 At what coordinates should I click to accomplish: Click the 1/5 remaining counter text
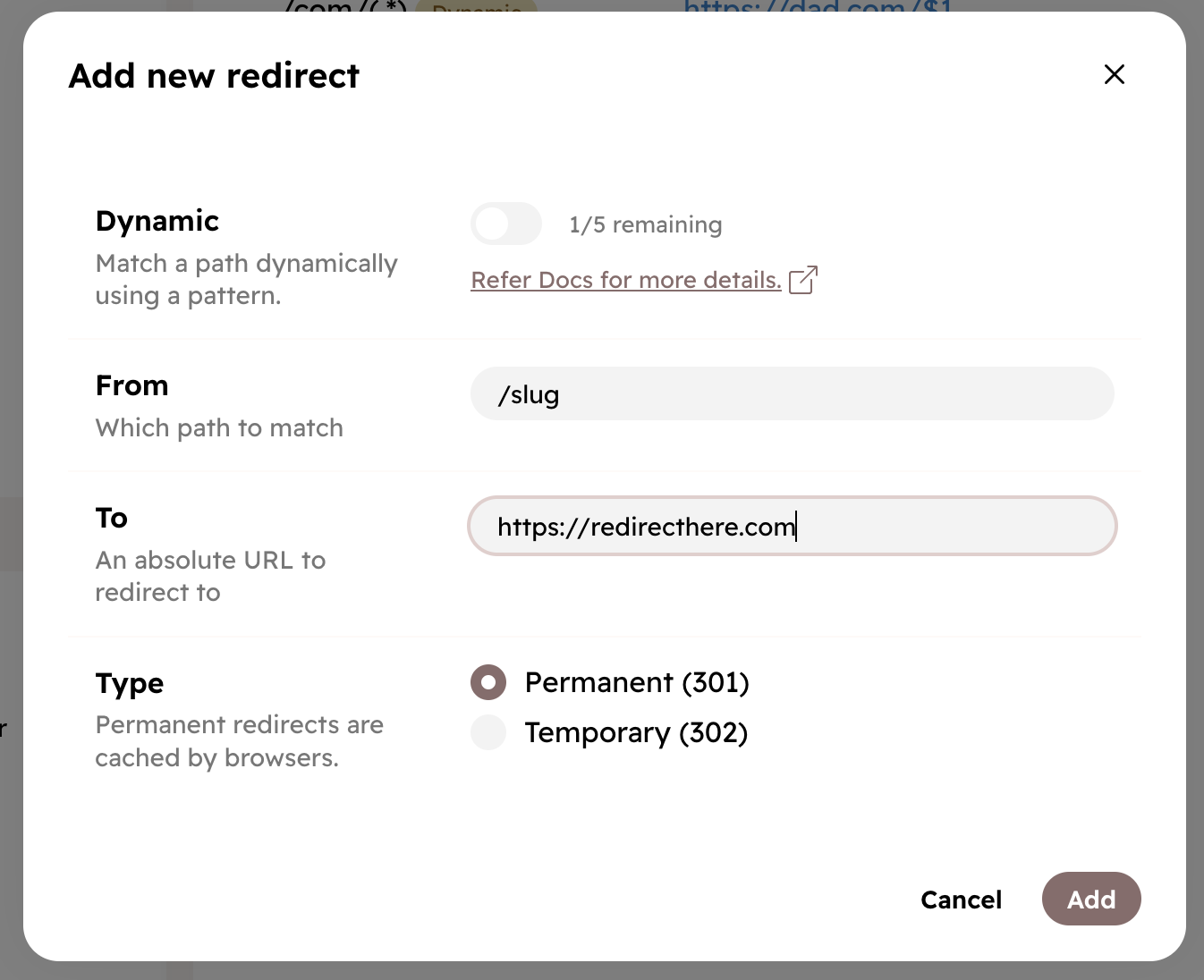coord(645,224)
